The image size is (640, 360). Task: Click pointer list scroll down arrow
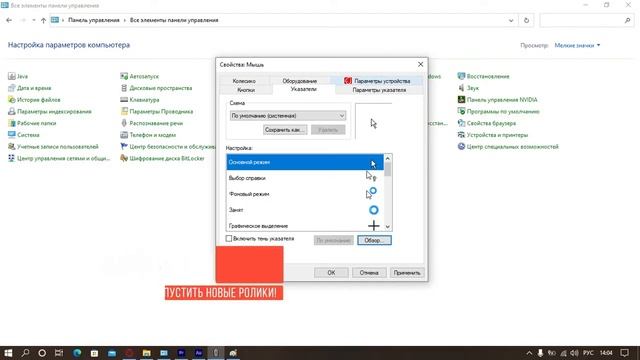pos(387,227)
